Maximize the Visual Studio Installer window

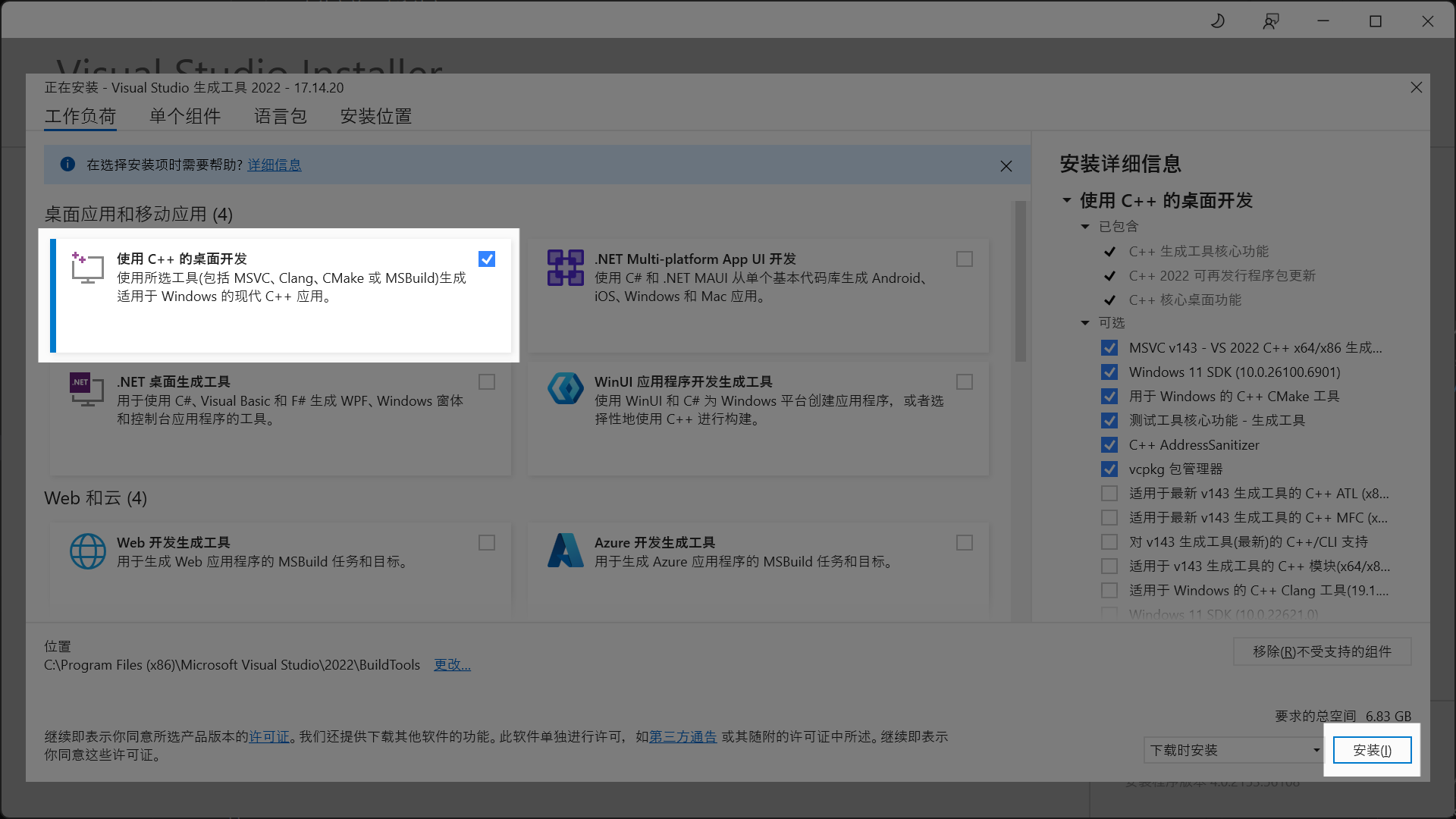pyautogui.click(x=1376, y=21)
